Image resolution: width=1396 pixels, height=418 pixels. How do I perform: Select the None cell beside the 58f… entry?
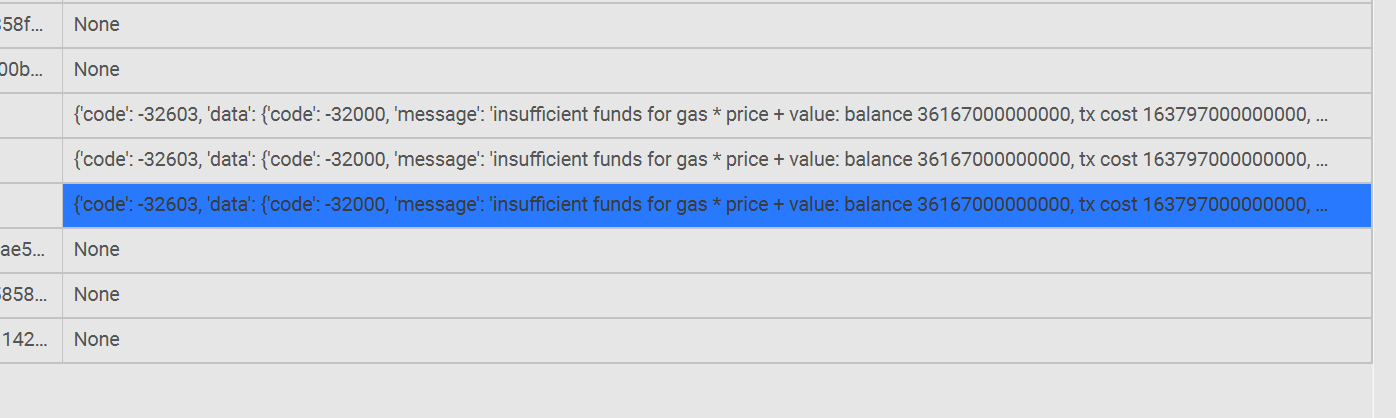(97, 25)
